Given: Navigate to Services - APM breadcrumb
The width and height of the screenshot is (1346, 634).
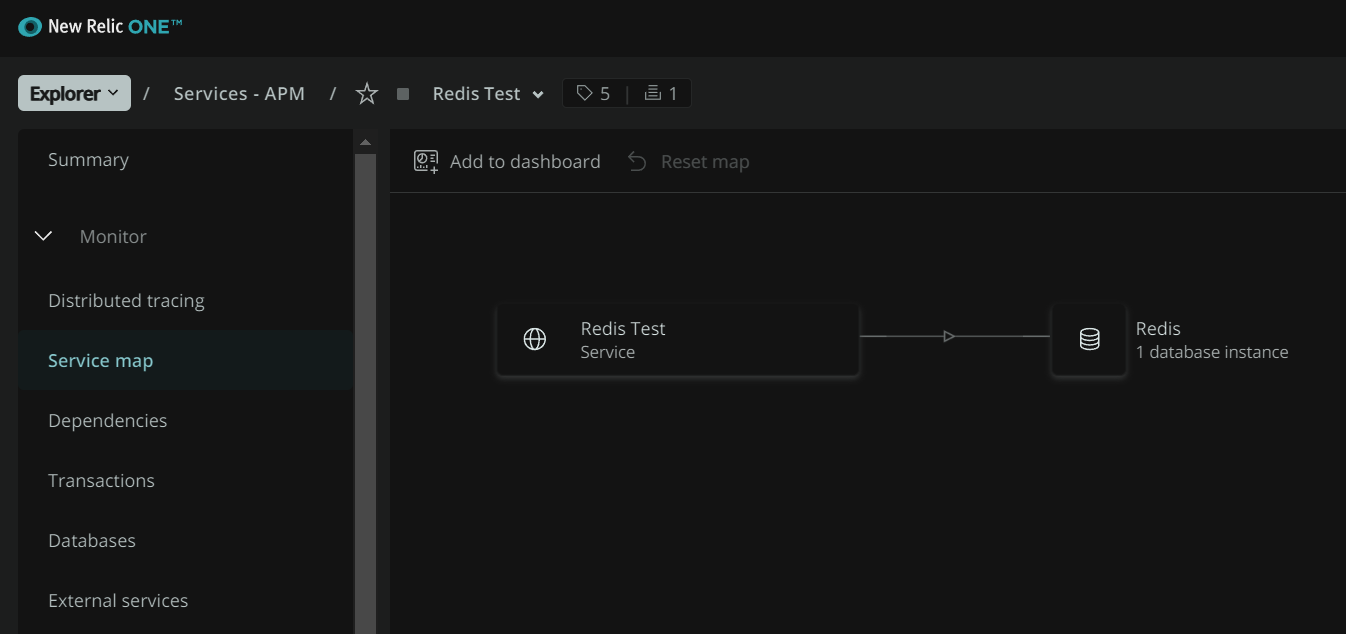Looking at the screenshot, I should pyautogui.click(x=239, y=94).
